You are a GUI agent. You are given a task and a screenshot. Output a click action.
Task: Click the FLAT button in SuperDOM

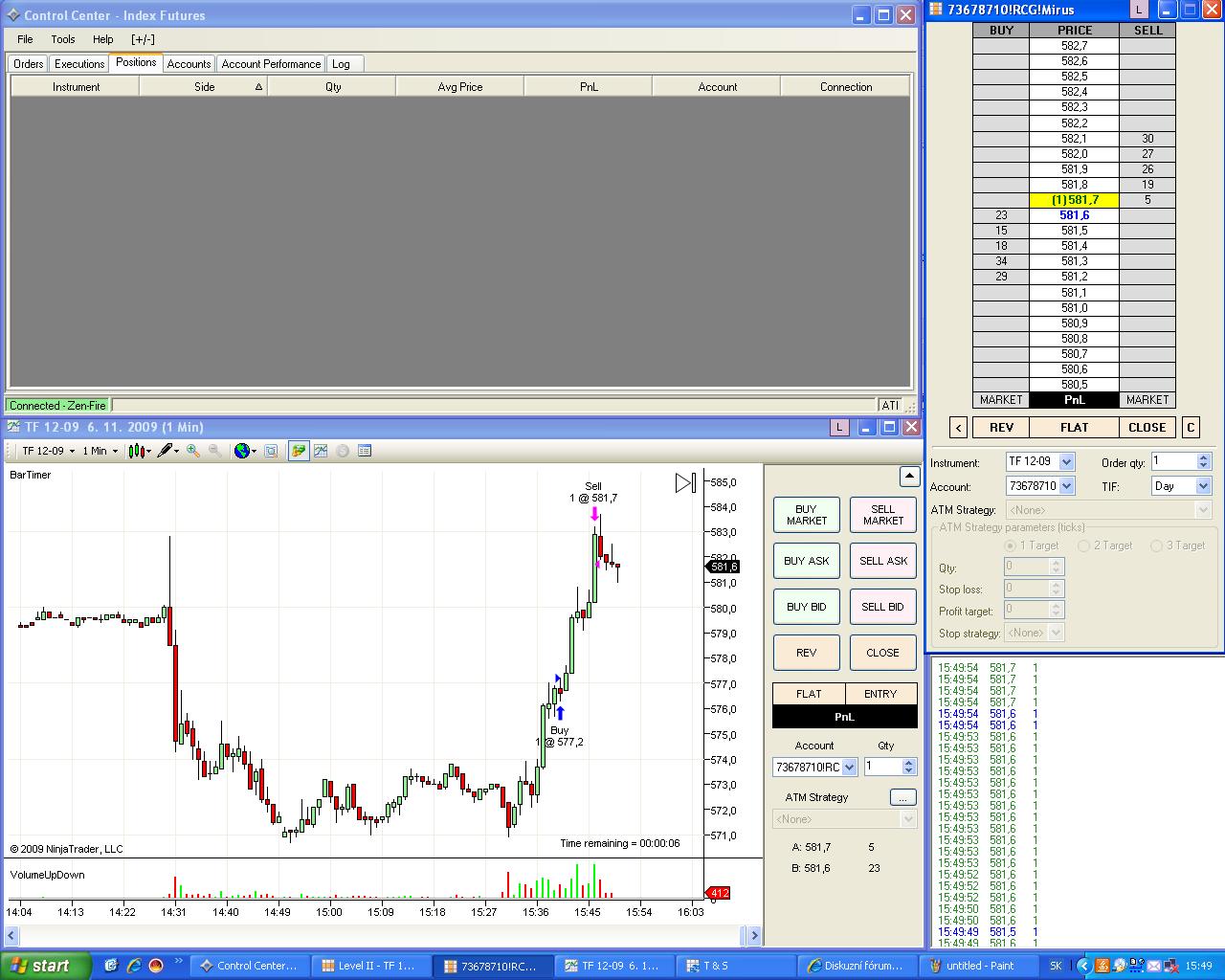(1074, 428)
